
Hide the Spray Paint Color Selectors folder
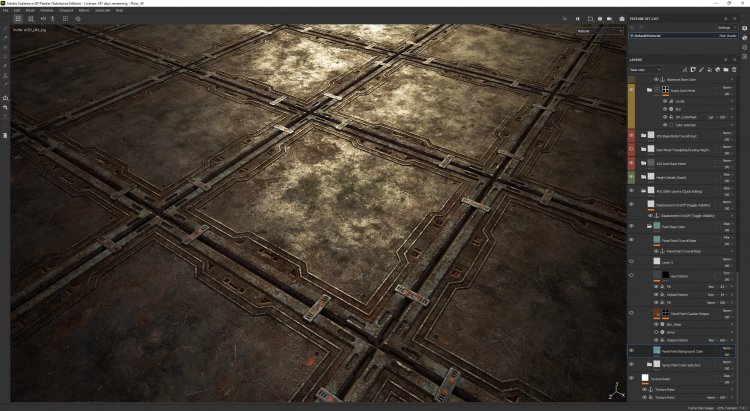pos(631,365)
